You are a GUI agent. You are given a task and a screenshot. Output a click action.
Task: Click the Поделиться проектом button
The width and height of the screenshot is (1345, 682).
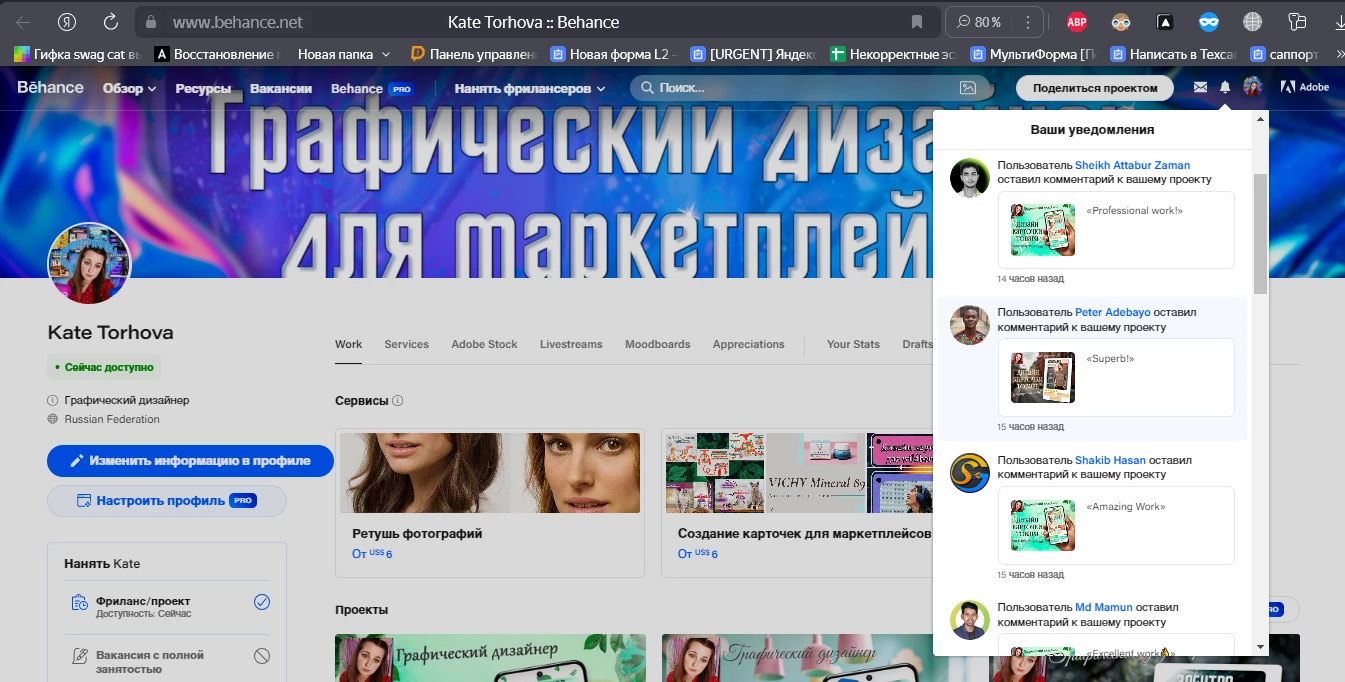pos(1095,88)
